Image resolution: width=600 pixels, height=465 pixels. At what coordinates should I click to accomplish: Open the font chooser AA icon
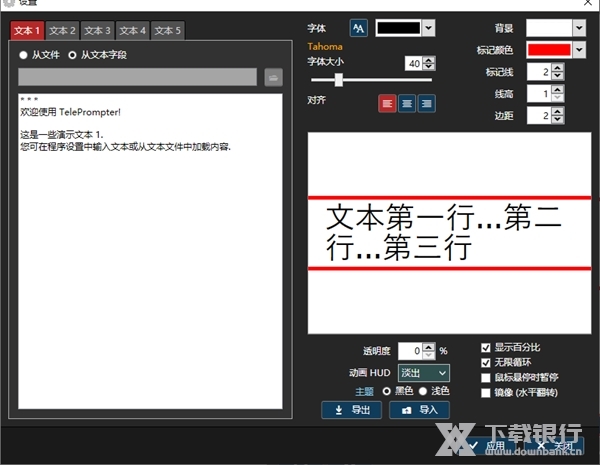[x=359, y=28]
